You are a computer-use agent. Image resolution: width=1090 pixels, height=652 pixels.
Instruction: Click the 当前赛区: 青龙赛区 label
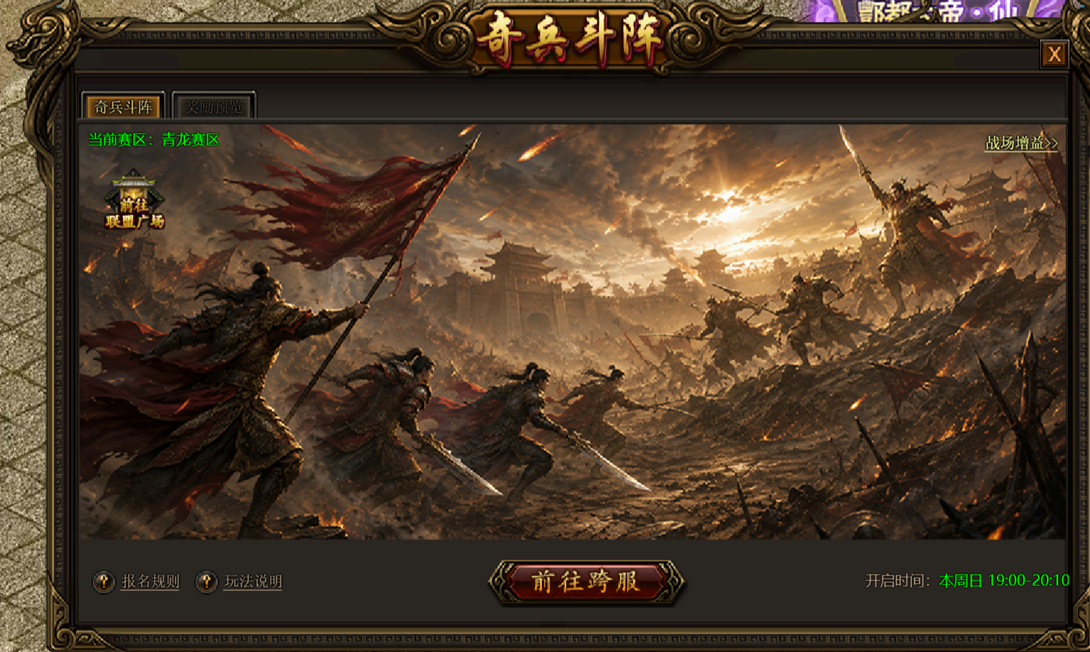tap(154, 140)
